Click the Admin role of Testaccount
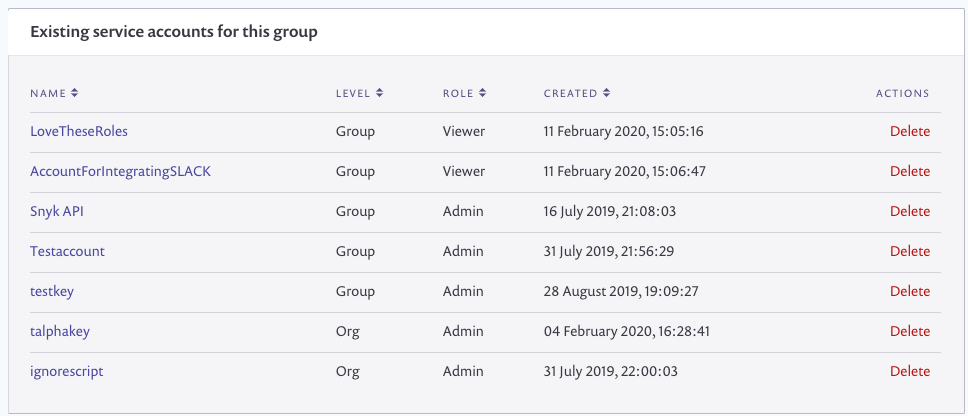Image resolution: width=968 pixels, height=416 pixels. point(463,251)
